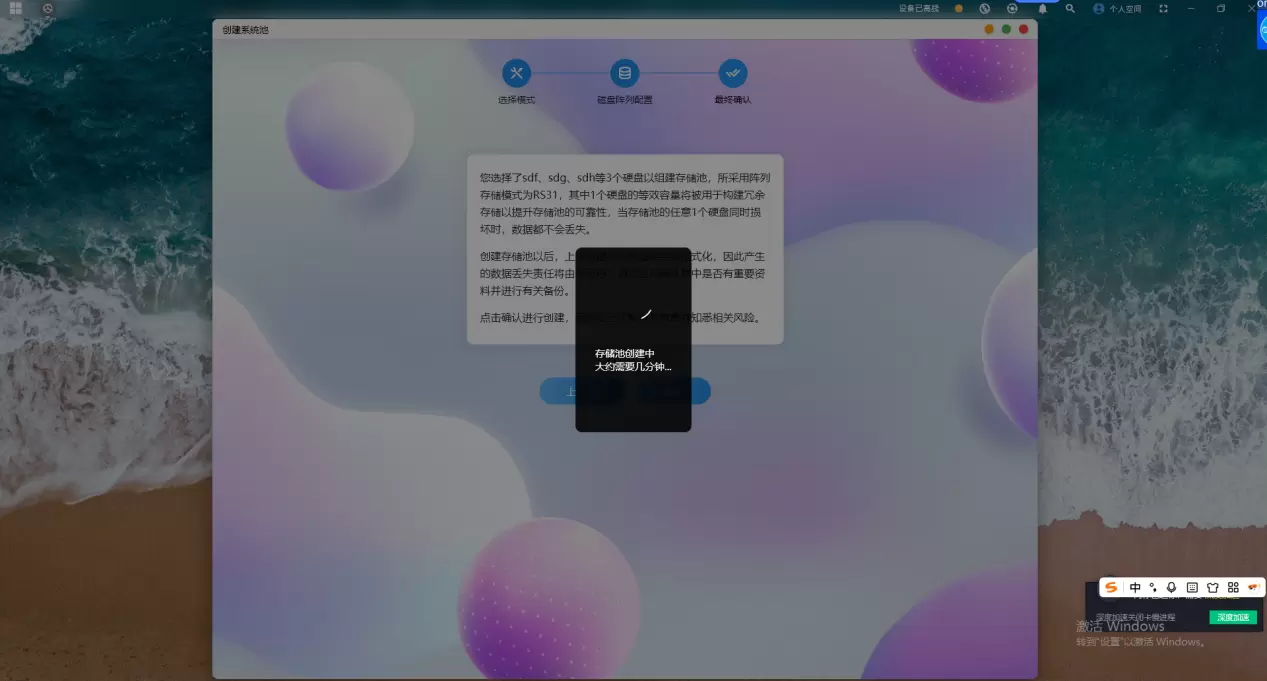
Task: Click the dashboard gauge icon in top bar
Action: (49, 8)
